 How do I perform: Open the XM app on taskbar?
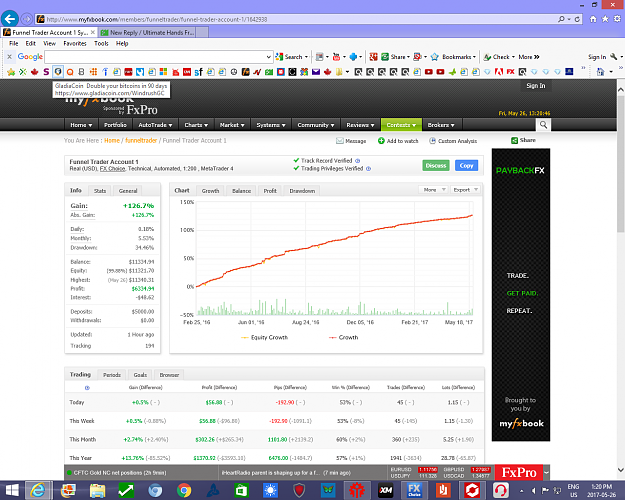point(385,490)
